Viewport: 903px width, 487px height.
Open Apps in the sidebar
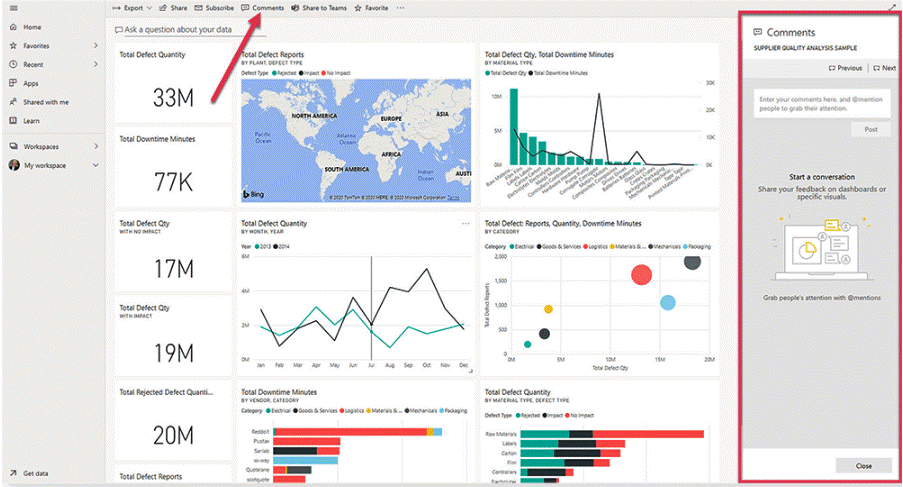tap(24, 83)
